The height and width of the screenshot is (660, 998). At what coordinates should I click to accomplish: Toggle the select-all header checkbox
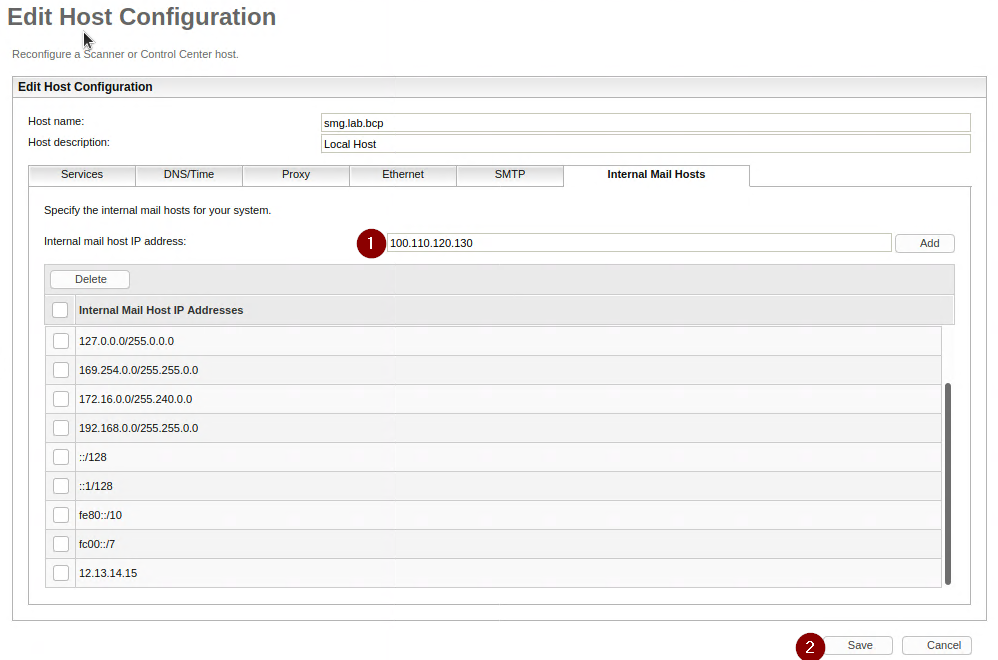tap(60, 310)
